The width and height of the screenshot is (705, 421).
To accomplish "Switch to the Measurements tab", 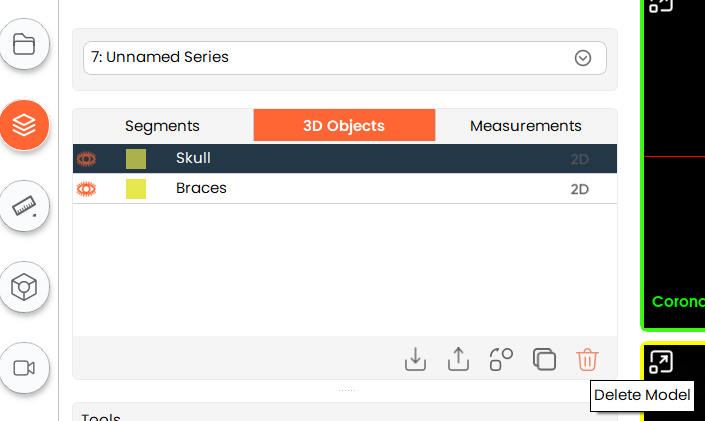I will [x=525, y=126].
